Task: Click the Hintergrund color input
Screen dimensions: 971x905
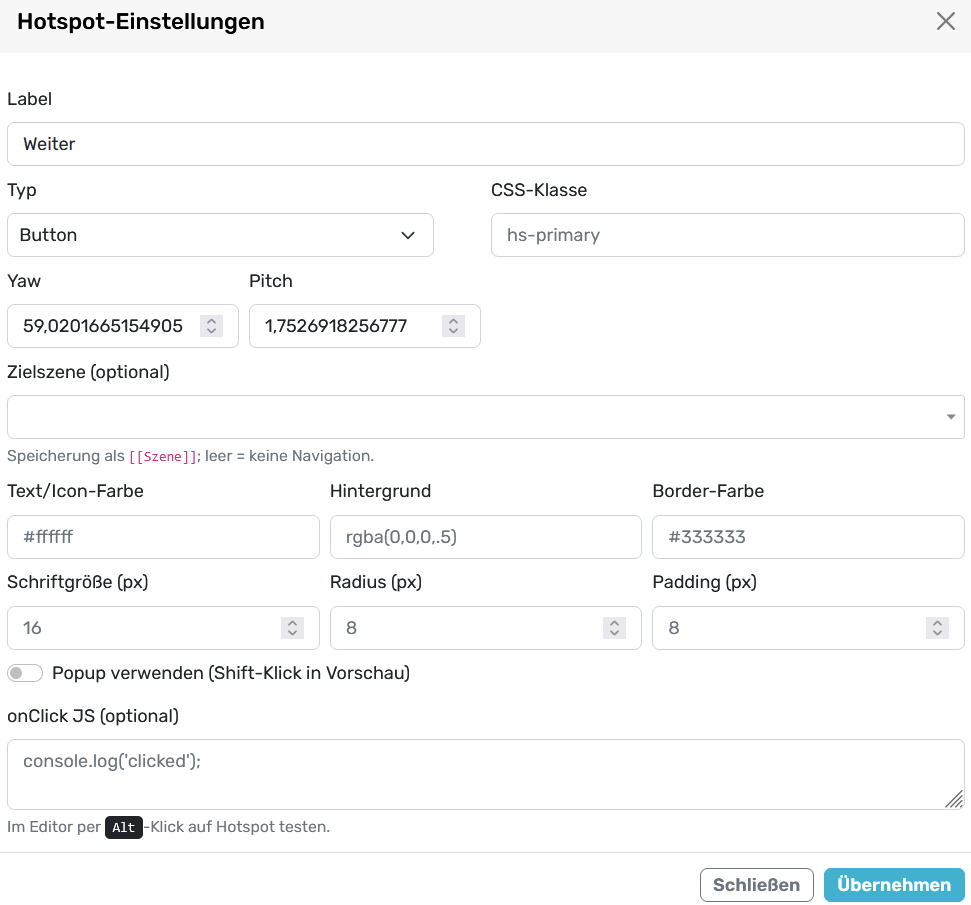Action: (x=485, y=537)
